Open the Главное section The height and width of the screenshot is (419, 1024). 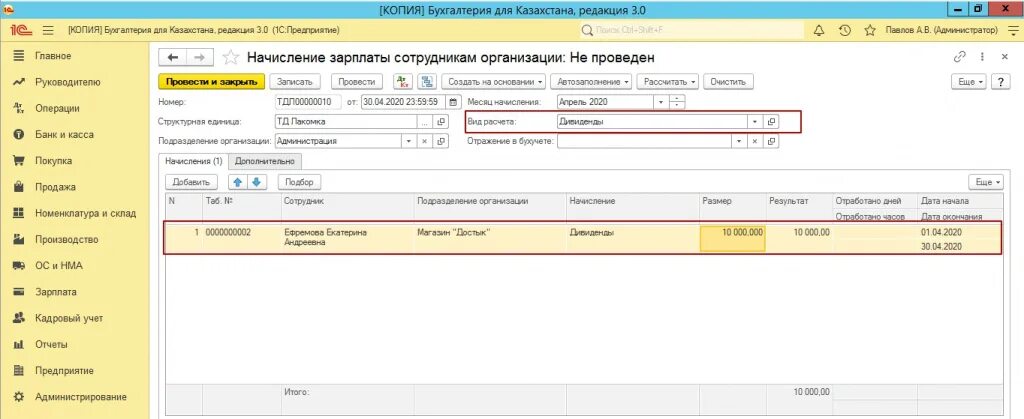point(53,56)
